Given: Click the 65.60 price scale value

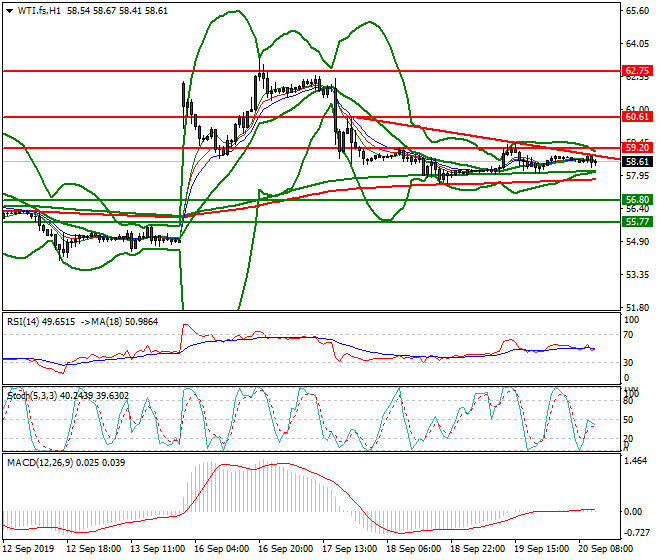Looking at the screenshot, I should tap(637, 11).
